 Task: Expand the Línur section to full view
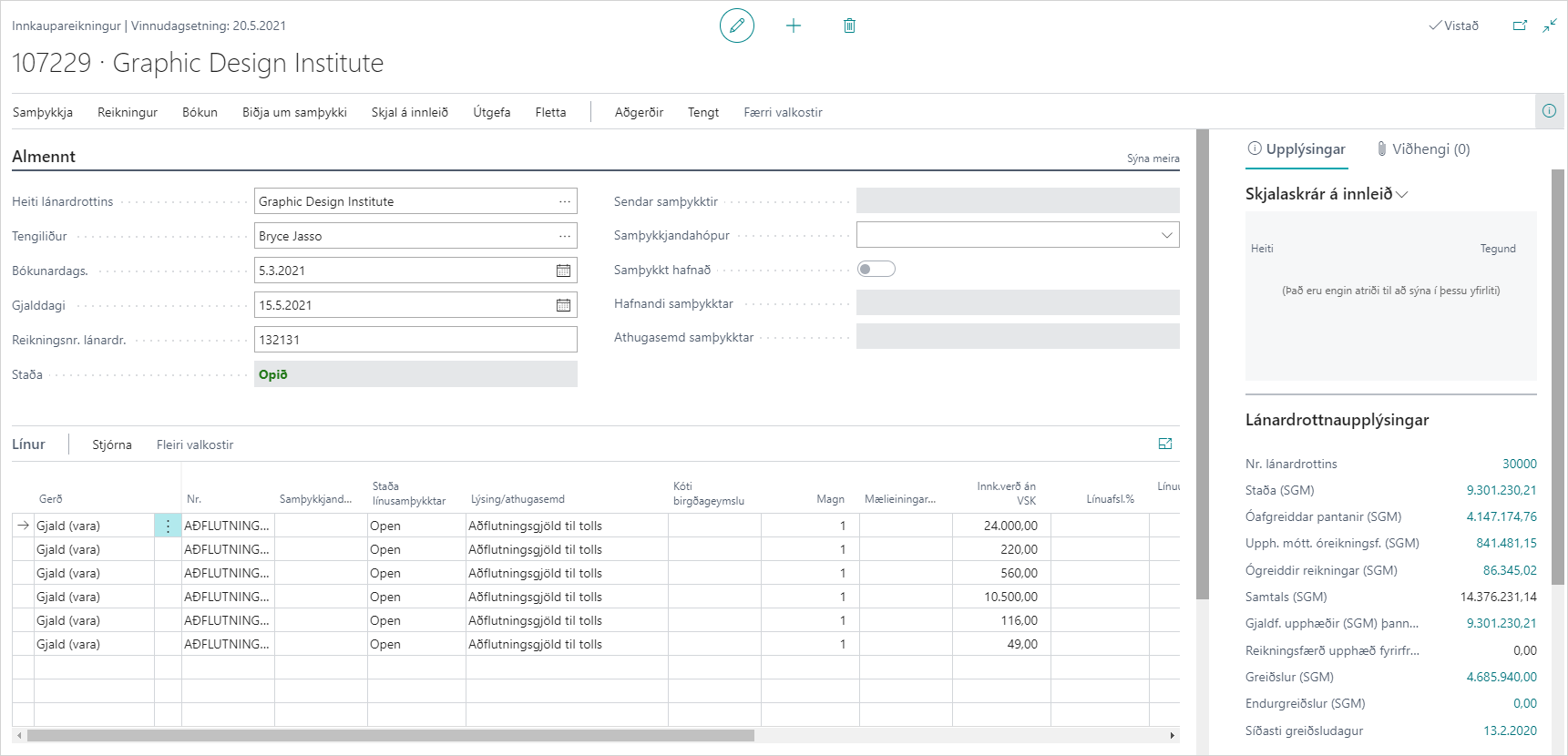coord(1164,444)
